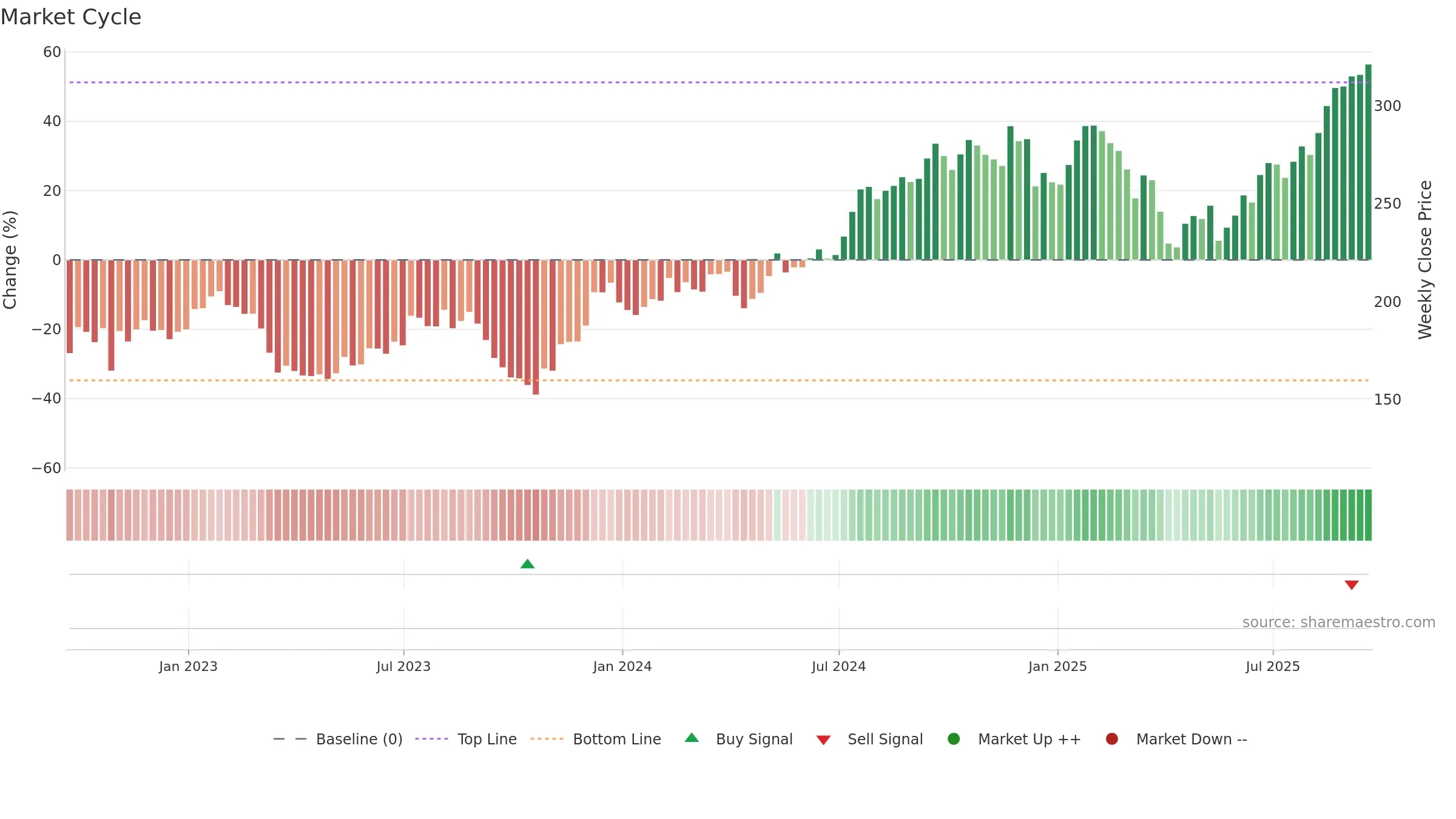
Task: Click the tallest green bar at far right
Action: [1368, 162]
